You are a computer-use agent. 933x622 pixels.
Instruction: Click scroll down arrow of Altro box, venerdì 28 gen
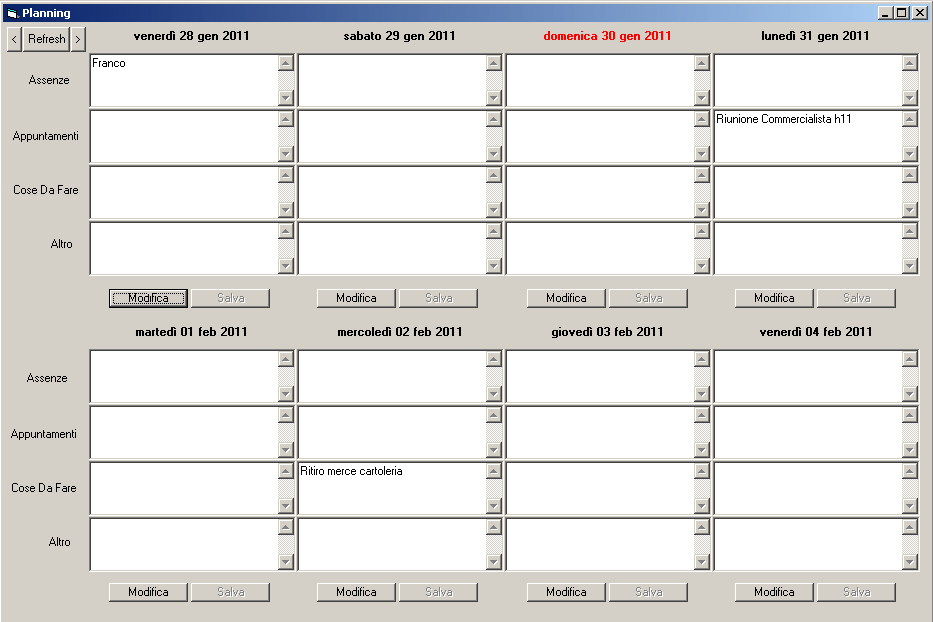pos(286,266)
